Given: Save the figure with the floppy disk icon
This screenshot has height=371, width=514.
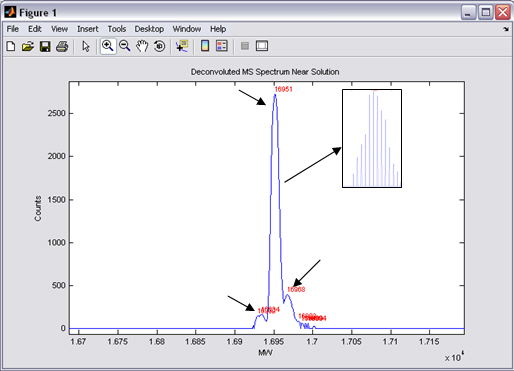Looking at the screenshot, I should coord(45,46).
